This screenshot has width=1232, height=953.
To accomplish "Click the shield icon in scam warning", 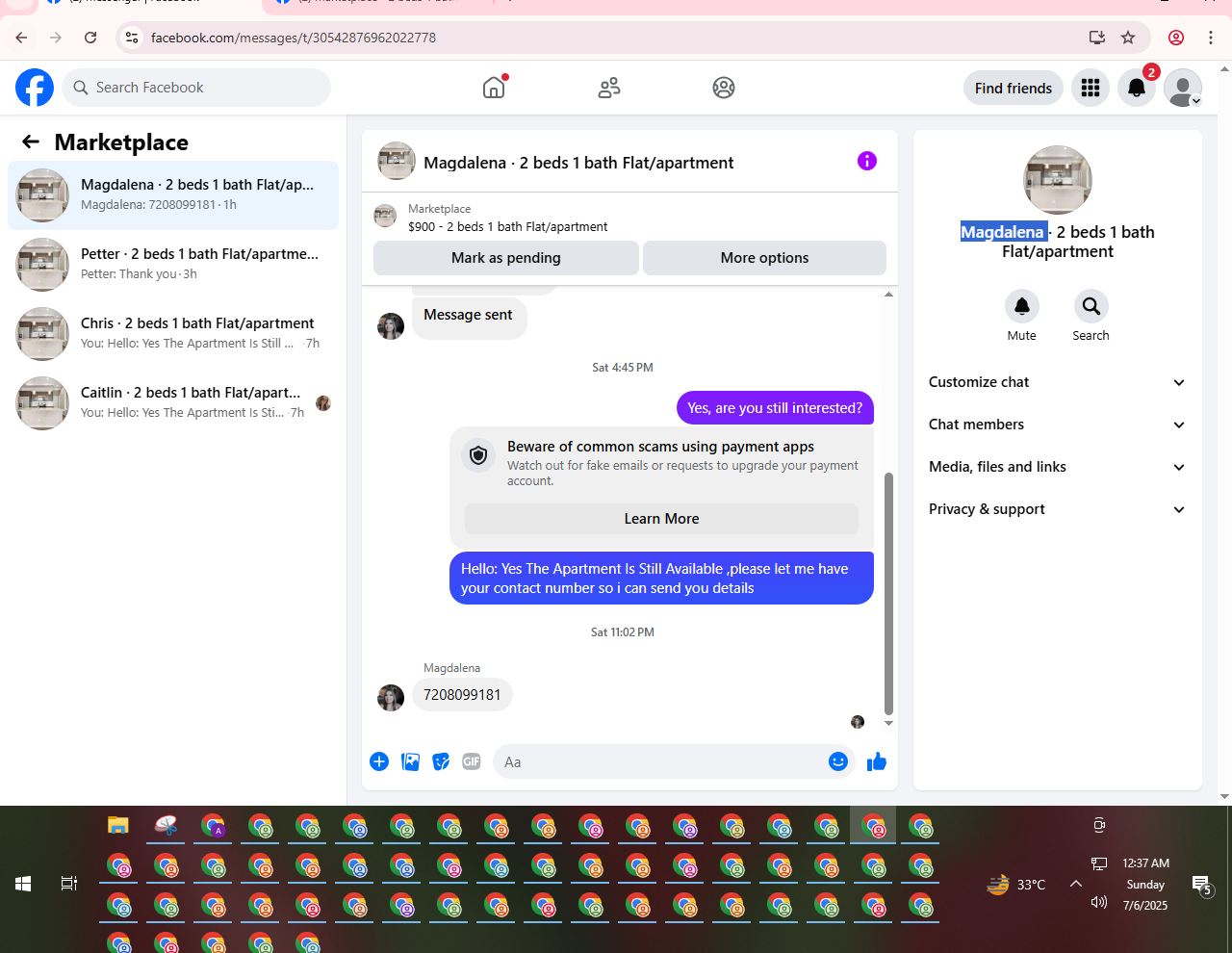I will (x=478, y=455).
